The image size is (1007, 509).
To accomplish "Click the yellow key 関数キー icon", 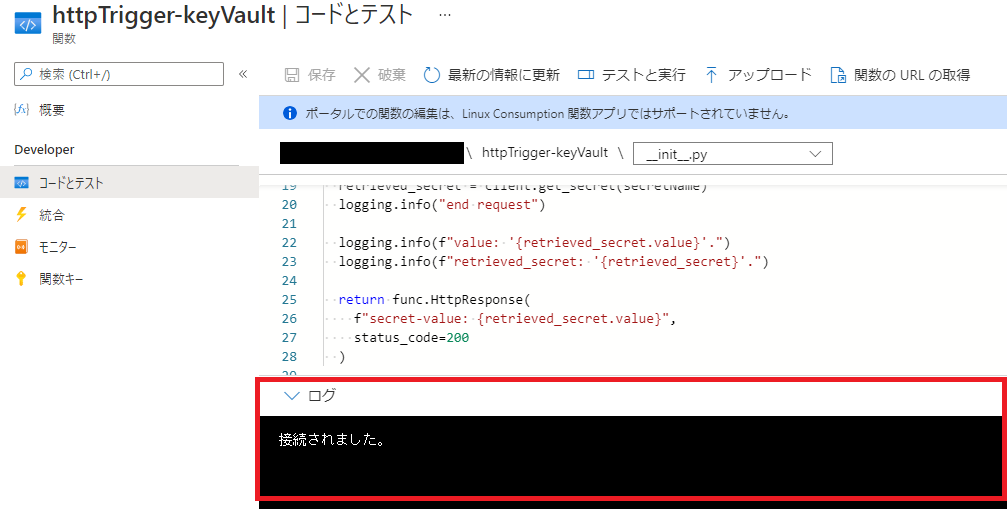I will [21, 279].
